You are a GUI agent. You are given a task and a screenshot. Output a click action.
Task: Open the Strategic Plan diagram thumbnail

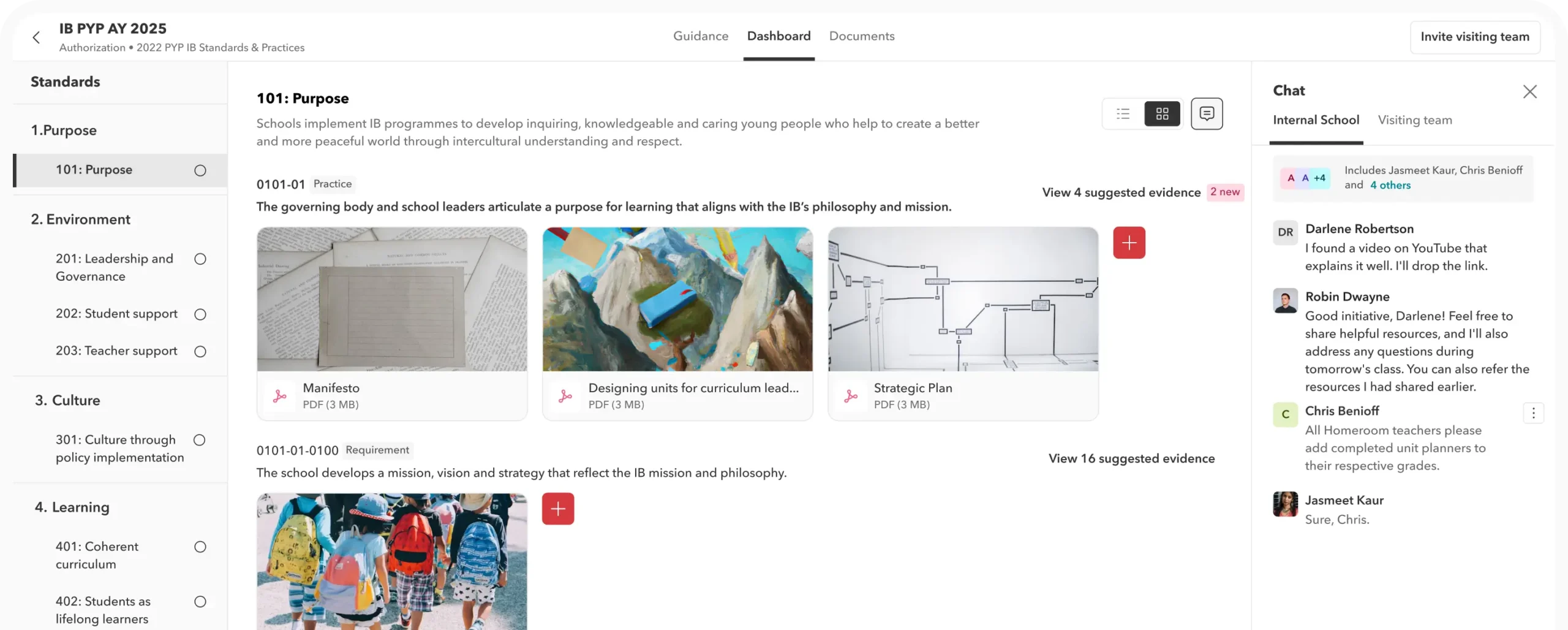(963, 299)
